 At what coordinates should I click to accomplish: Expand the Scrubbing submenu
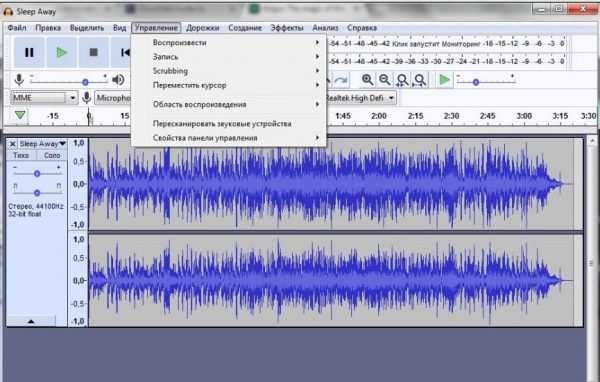(229, 71)
